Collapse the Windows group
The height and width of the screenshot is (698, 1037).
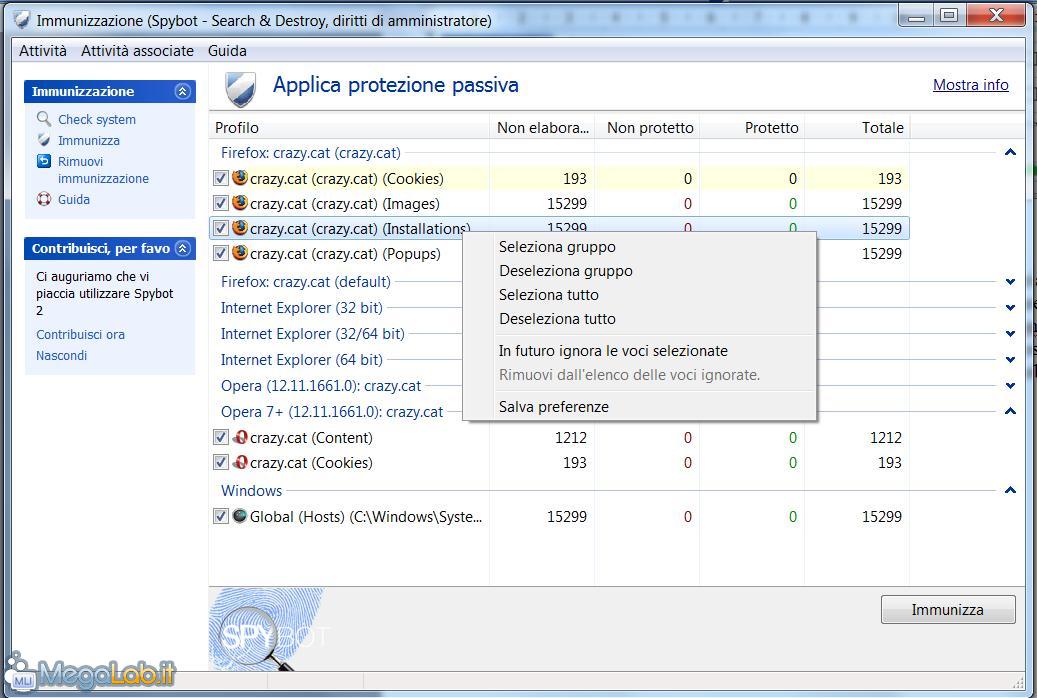coord(1010,490)
